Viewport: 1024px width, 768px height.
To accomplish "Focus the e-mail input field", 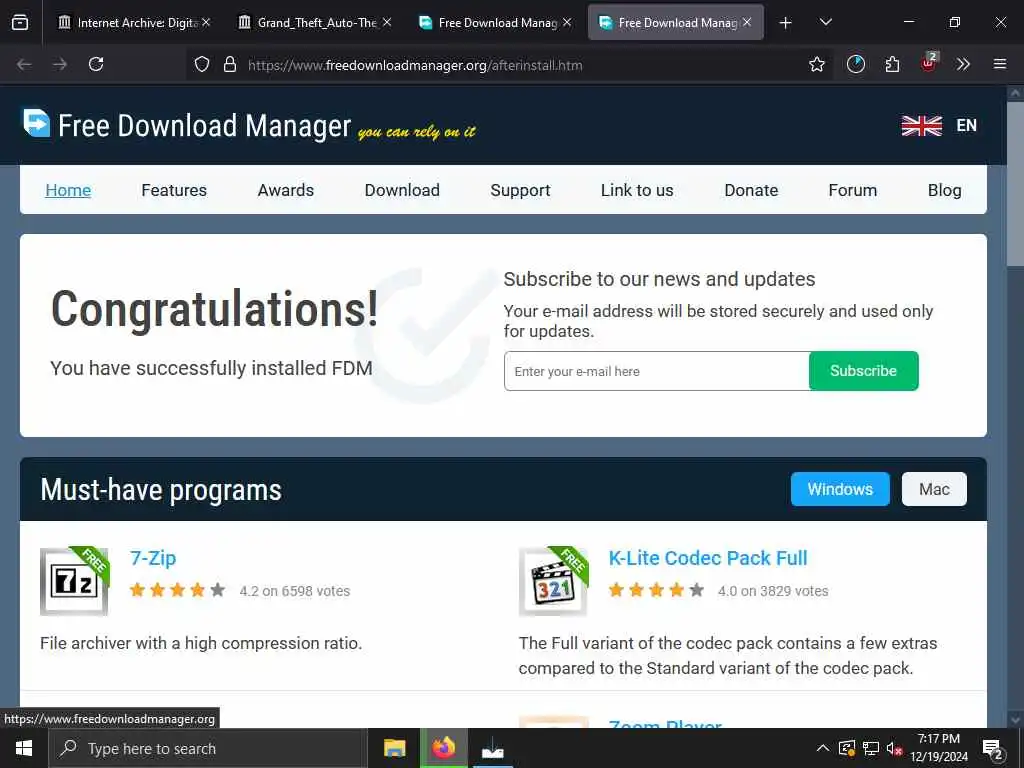I will coord(656,371).
